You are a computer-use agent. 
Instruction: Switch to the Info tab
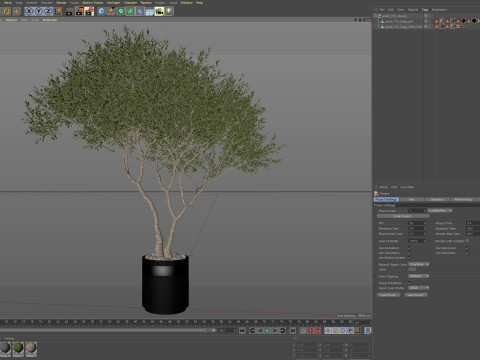(x=412, y=199)
